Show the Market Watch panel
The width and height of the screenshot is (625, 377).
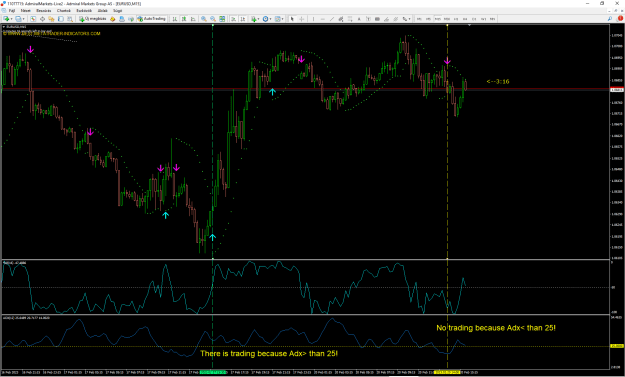pos(33,19)
